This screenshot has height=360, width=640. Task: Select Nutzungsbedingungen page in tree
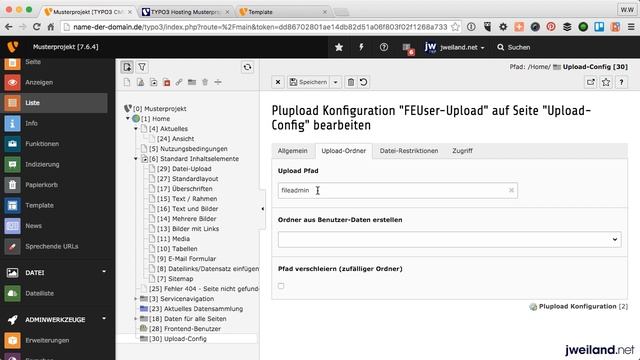click(x=188, y=149)
